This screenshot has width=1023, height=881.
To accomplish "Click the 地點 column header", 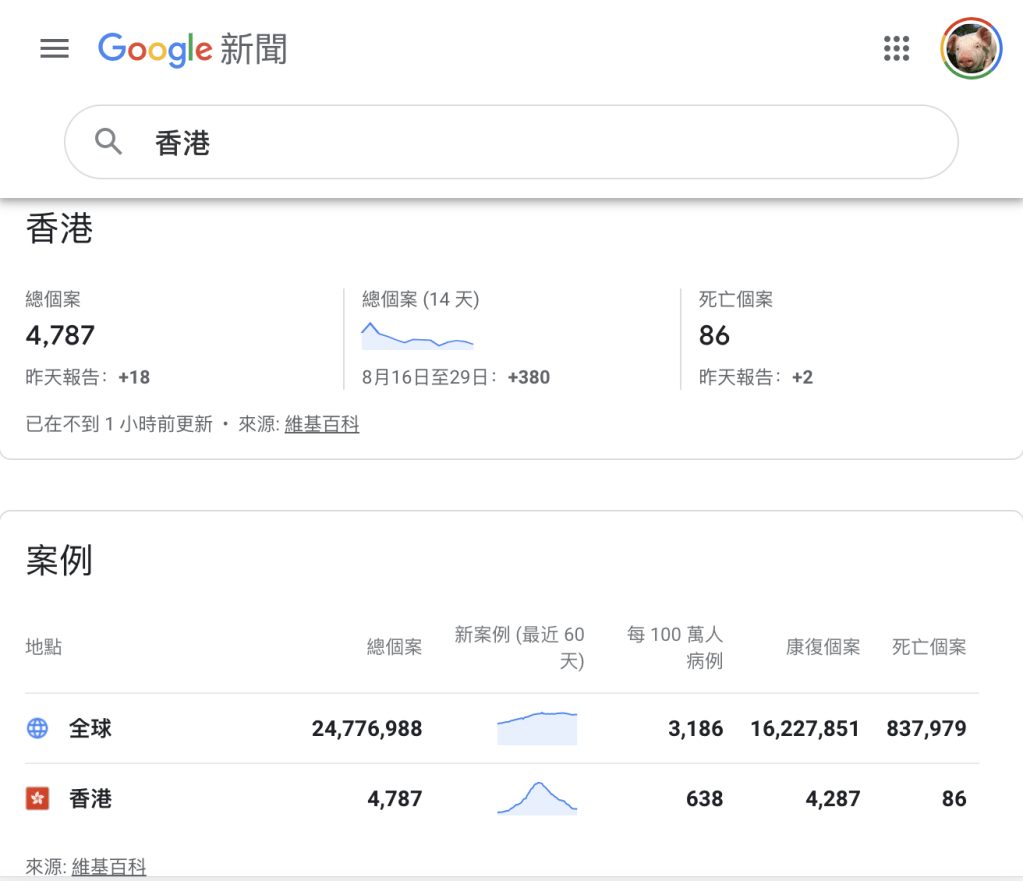I will pyautogui.click(x=44, y=647).
